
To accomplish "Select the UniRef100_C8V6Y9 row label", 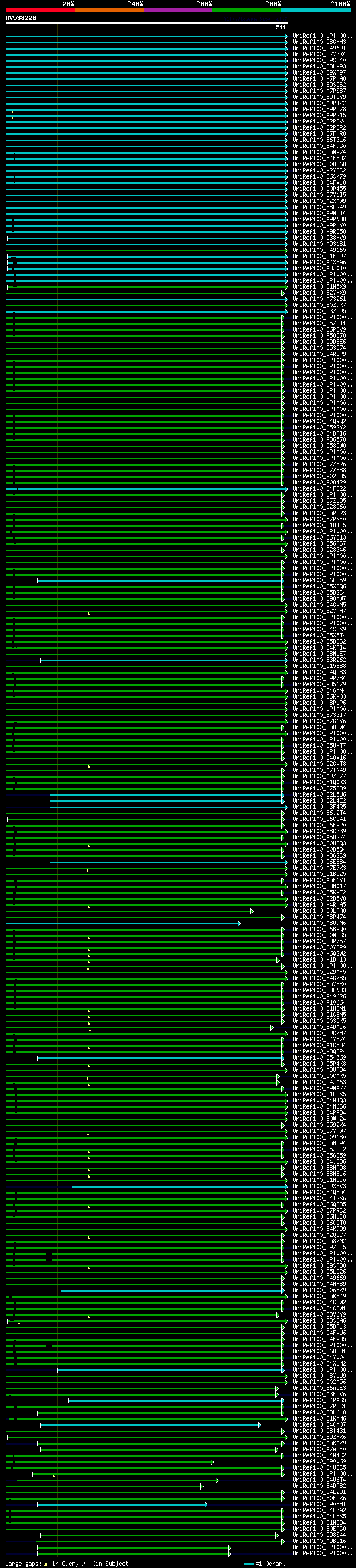I will (x=319, y=1315).
